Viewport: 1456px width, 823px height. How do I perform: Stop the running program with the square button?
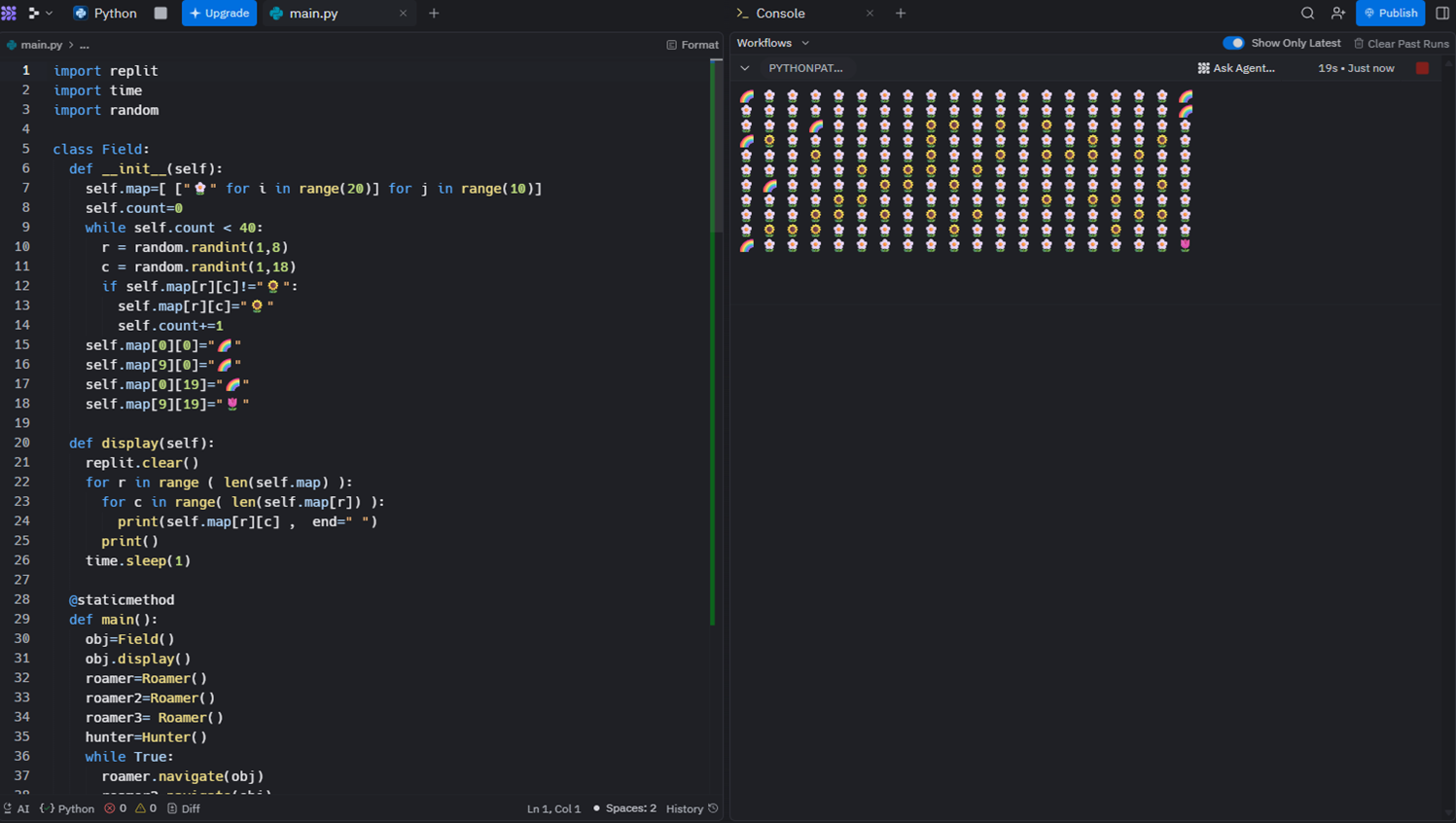160,14
